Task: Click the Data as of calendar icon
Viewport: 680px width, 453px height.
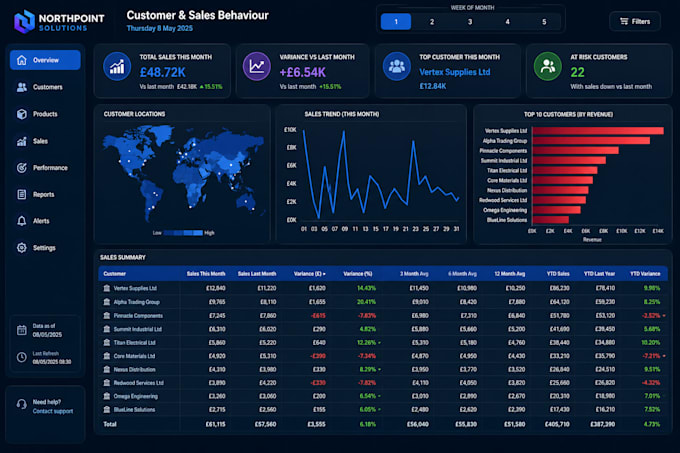Action: tap(22, 330)
